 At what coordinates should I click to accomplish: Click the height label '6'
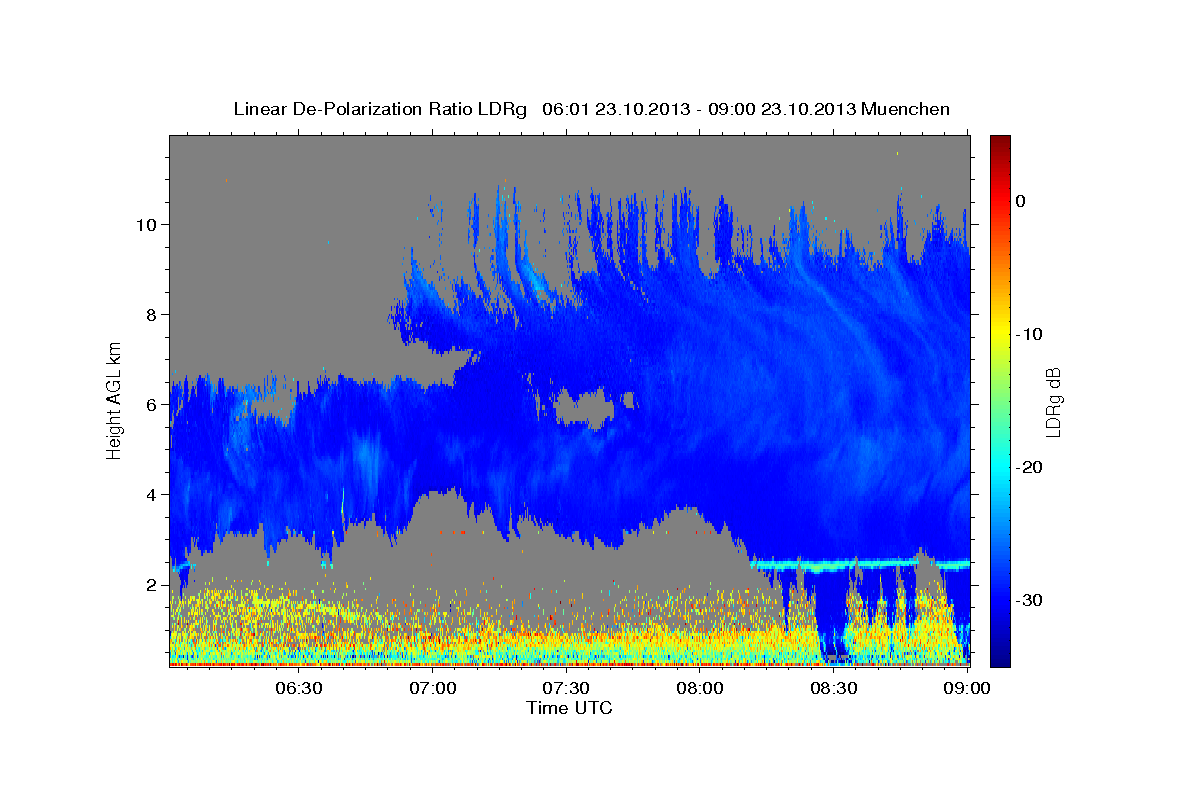(x=151, y=404)
